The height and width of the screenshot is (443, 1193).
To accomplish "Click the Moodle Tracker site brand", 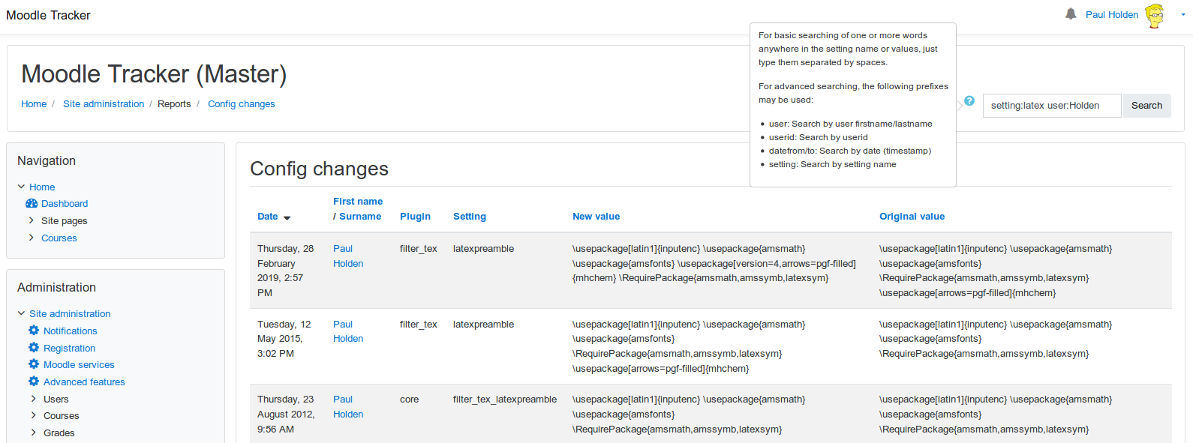I will click(x=48, y=14).
